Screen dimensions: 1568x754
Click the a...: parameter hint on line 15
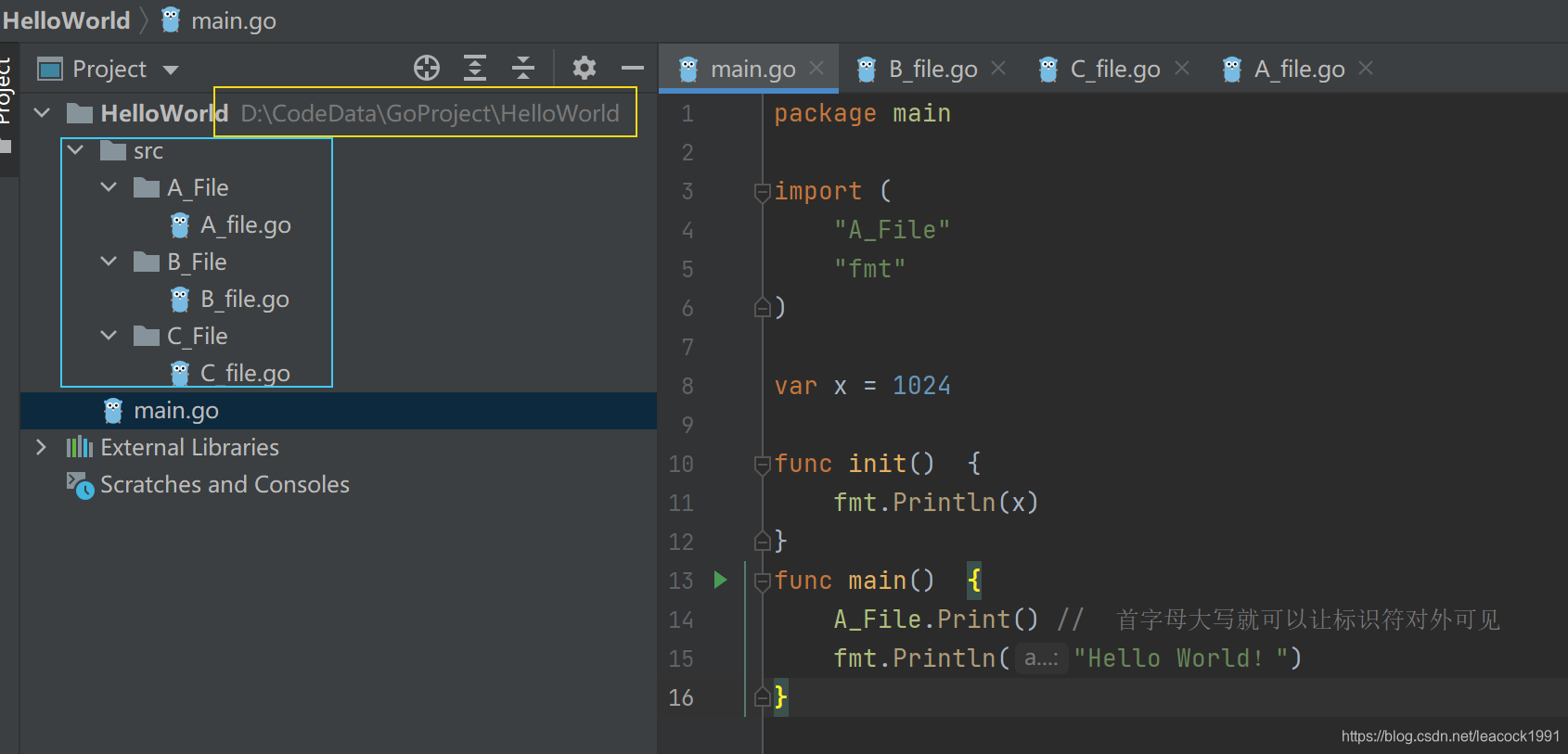pos(1041,658)
